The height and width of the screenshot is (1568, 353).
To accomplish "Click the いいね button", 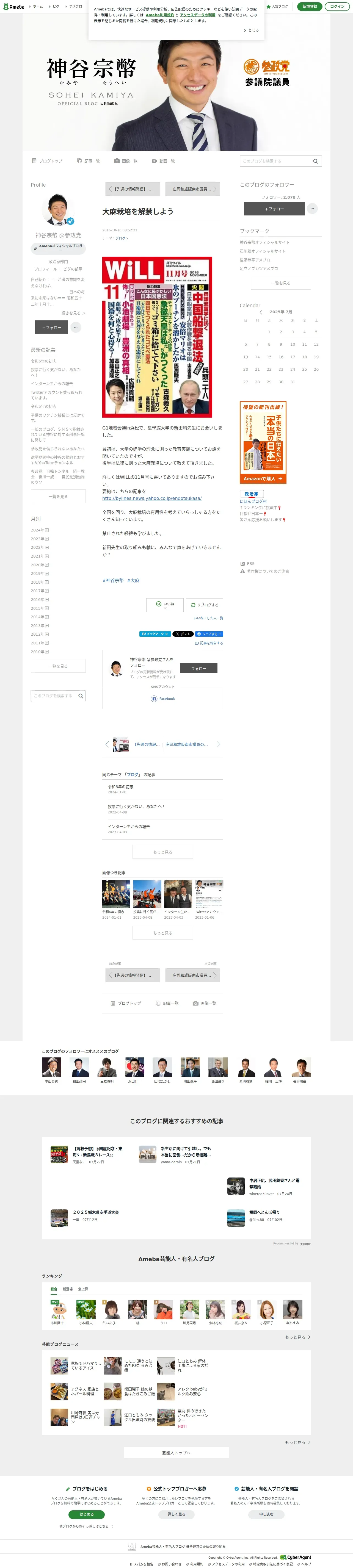I will (x=165, y=605).
